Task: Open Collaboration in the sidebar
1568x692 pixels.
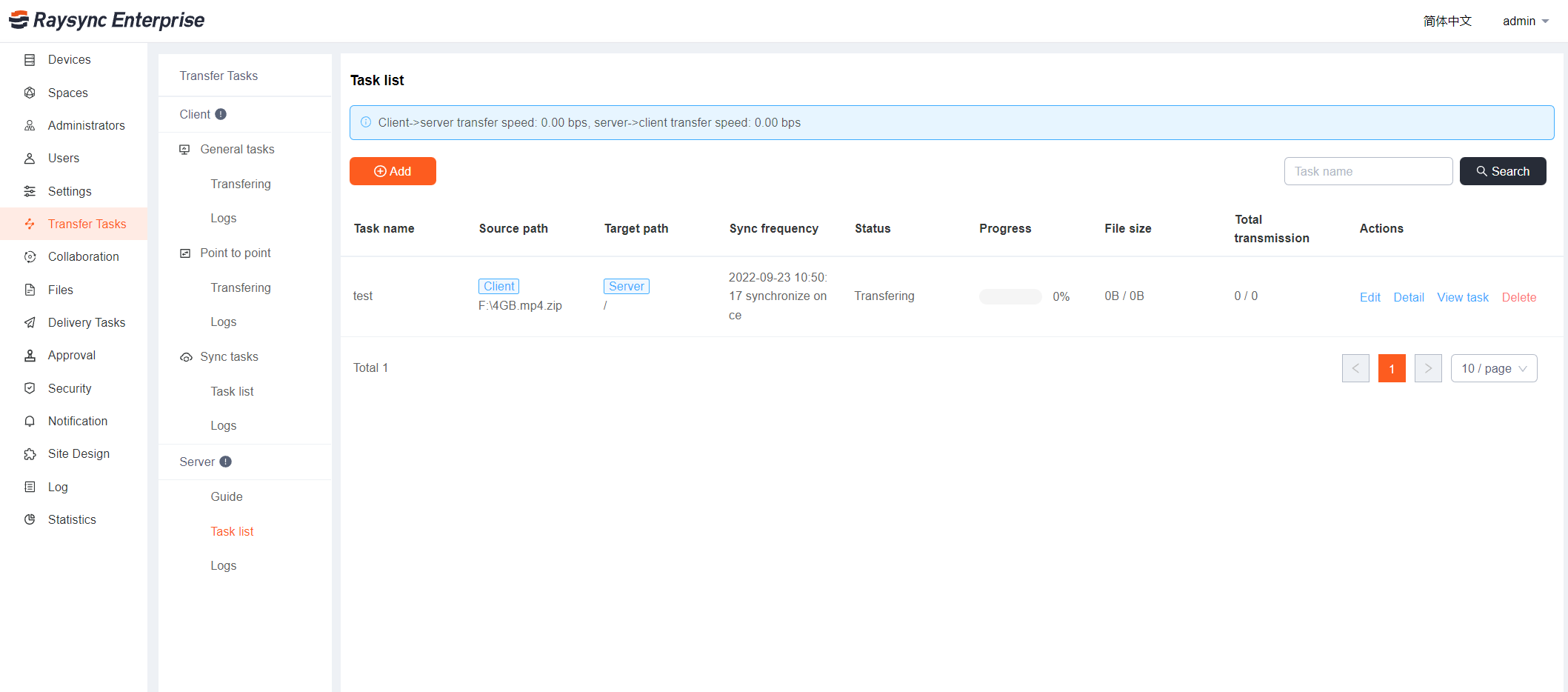Action: [74, 256]
